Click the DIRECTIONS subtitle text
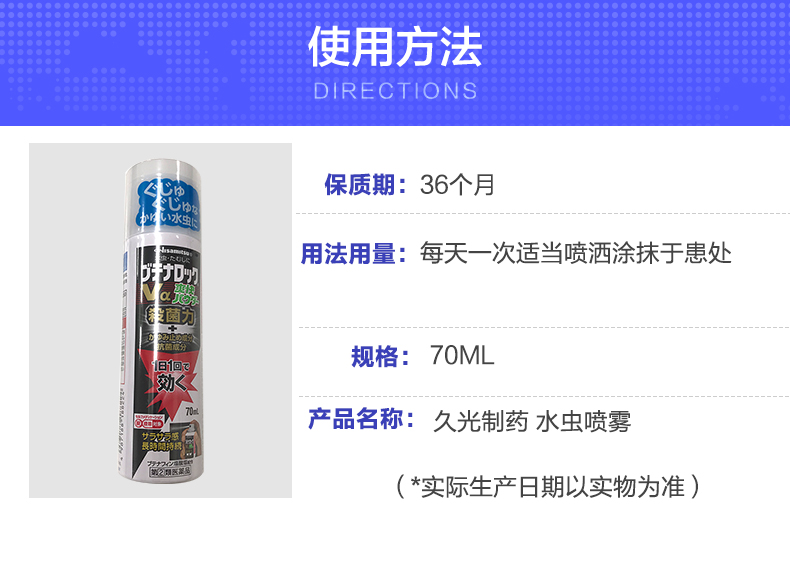This screenshot has height=563, width=790. tap(395, 91)
